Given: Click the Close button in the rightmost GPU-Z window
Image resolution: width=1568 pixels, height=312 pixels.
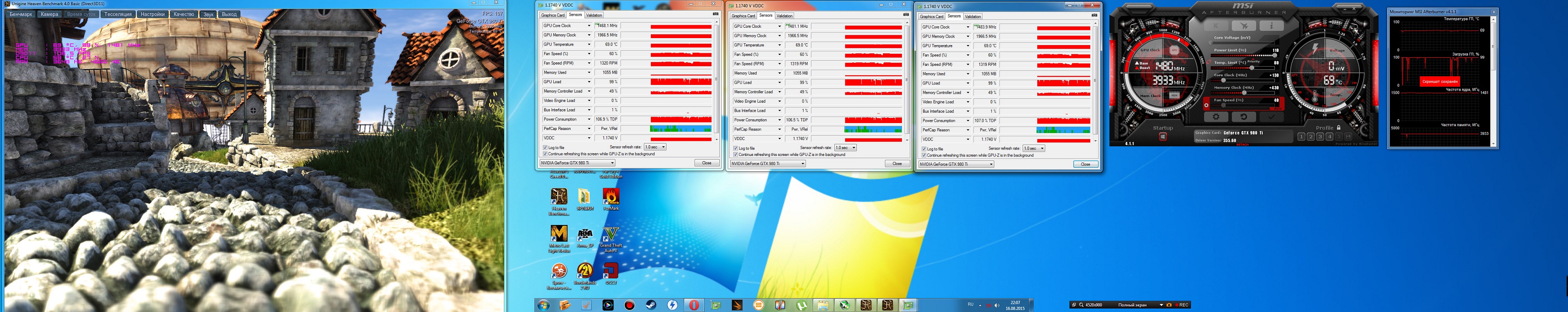Looking at the screenshot, I should pos(1085,164).
